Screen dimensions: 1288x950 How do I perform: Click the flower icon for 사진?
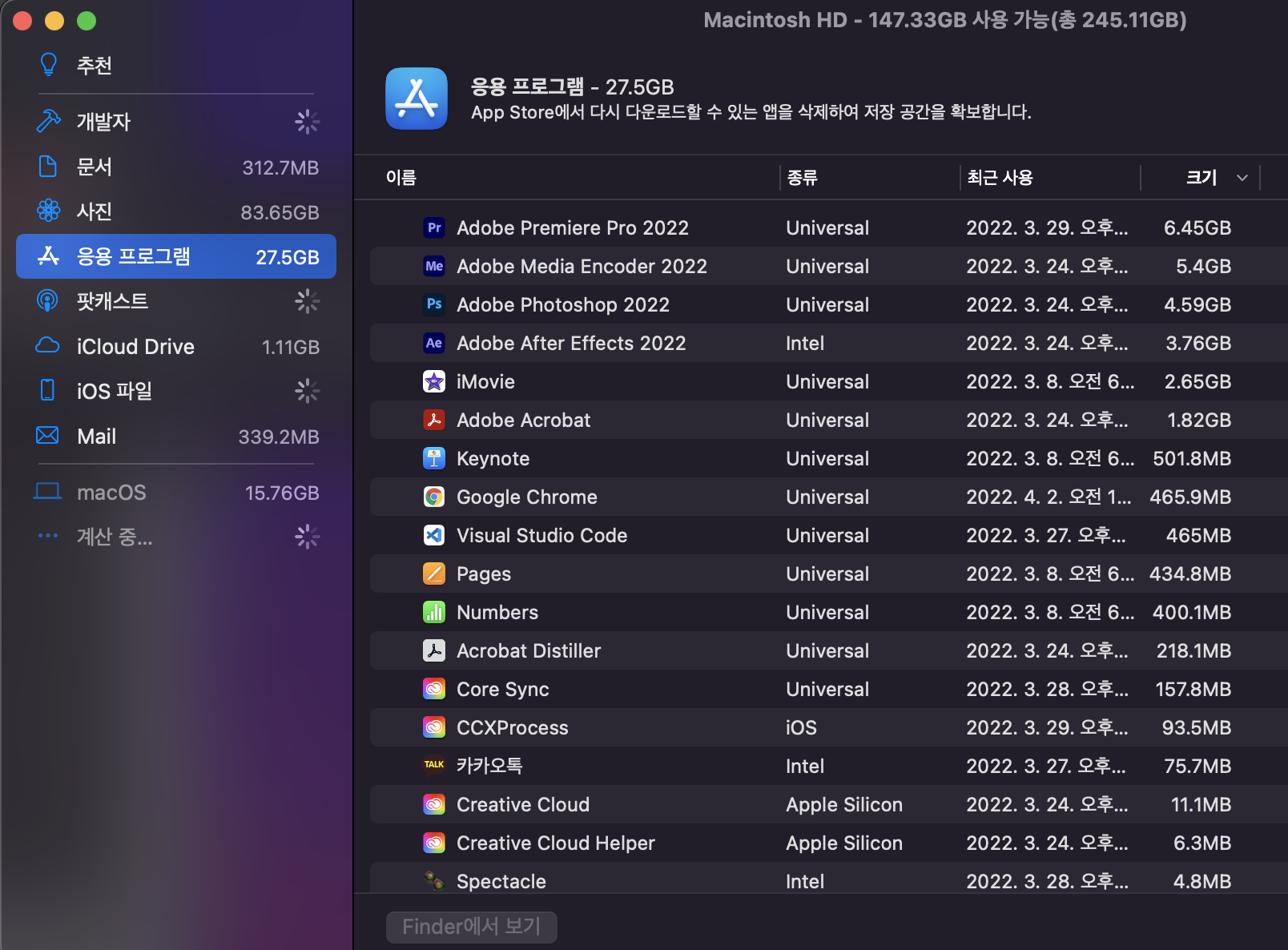pos(48,211)
